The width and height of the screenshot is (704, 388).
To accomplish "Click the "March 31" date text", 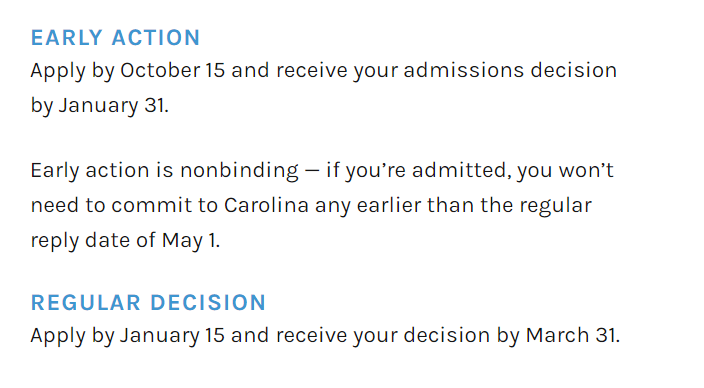I will [x=572, y=335].
